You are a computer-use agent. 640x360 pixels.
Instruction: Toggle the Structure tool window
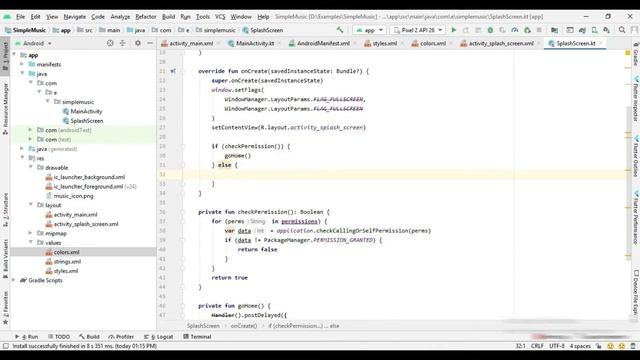click(x=5, y=210)
